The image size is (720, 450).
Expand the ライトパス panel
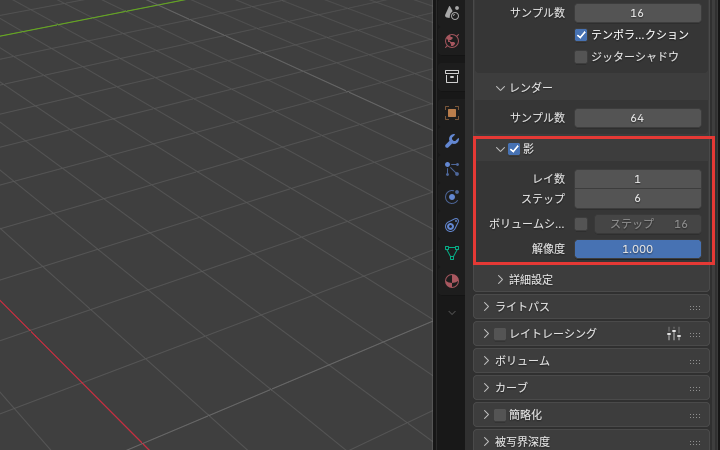(486, 307)
